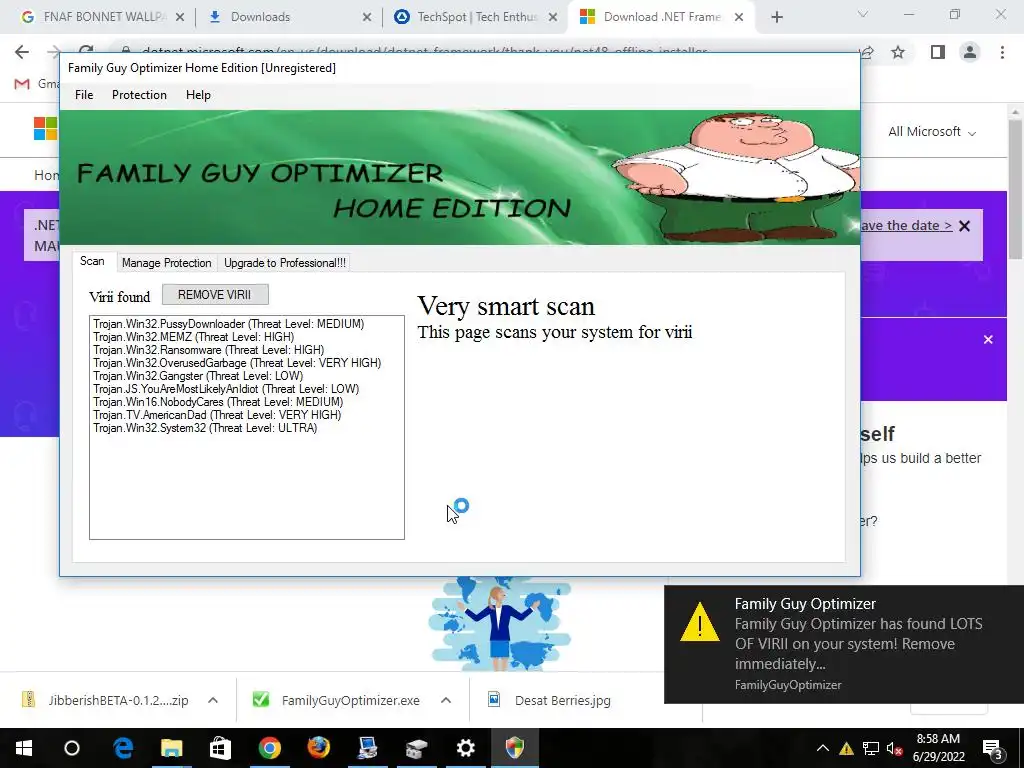This screenshot has height=768, width=1024.
Task: Share this page from address bar
Action: pos(867,52)
